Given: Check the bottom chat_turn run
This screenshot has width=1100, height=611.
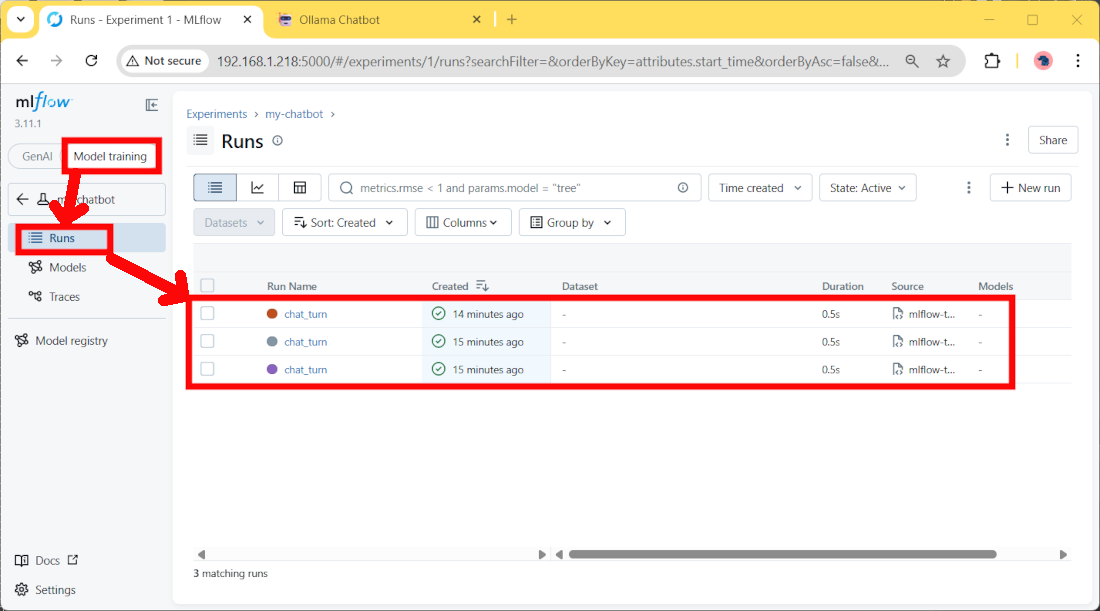Looking at the screenshot, I should (x=207, y=369).
